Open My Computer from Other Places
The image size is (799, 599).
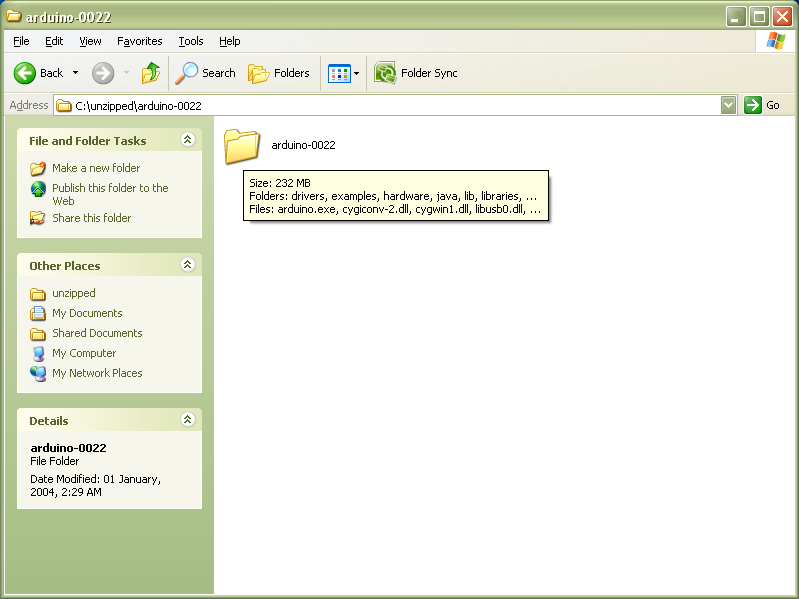84,353
